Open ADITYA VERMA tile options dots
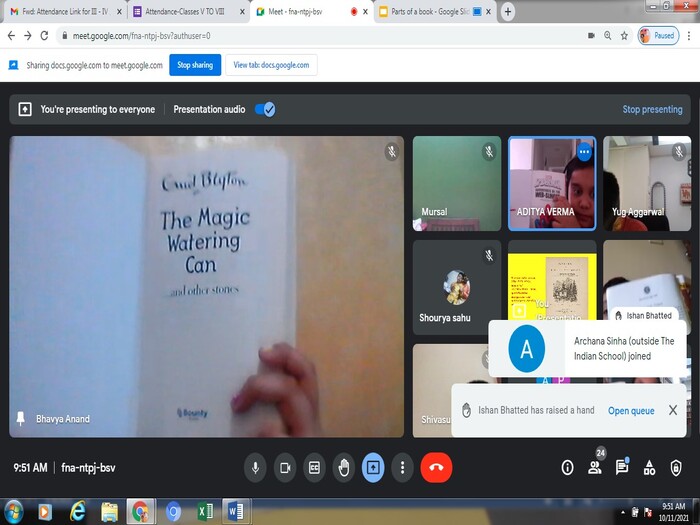 coord(584,152)
